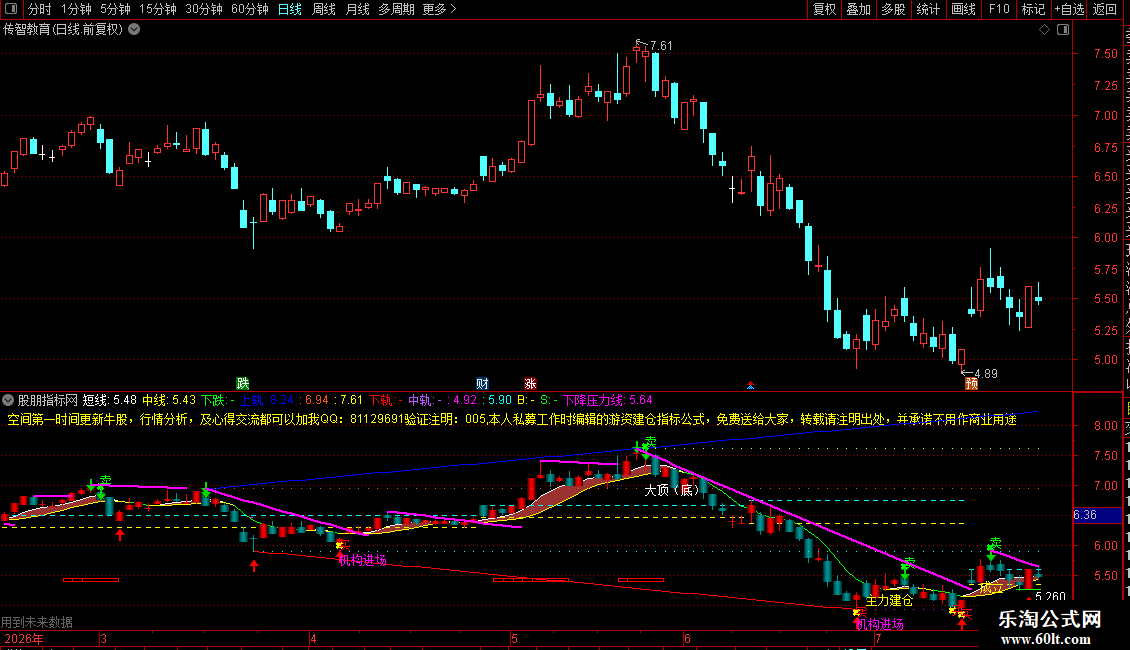Click the diamond icon in chart corner
Screen dimensions: 1130x650
(x=1044, y=30)
